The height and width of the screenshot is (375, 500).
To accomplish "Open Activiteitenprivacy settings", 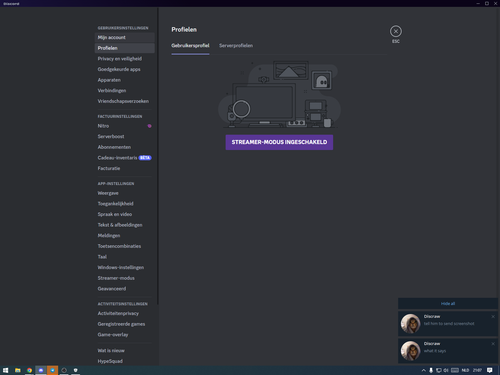I will pos(125,313).
